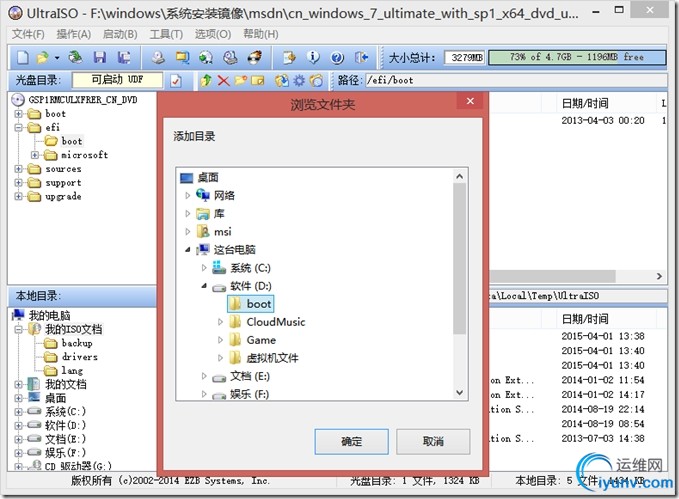Click the Open file folder icon
679x499 pixels.
pyautogui.click(x=42, y=57)
